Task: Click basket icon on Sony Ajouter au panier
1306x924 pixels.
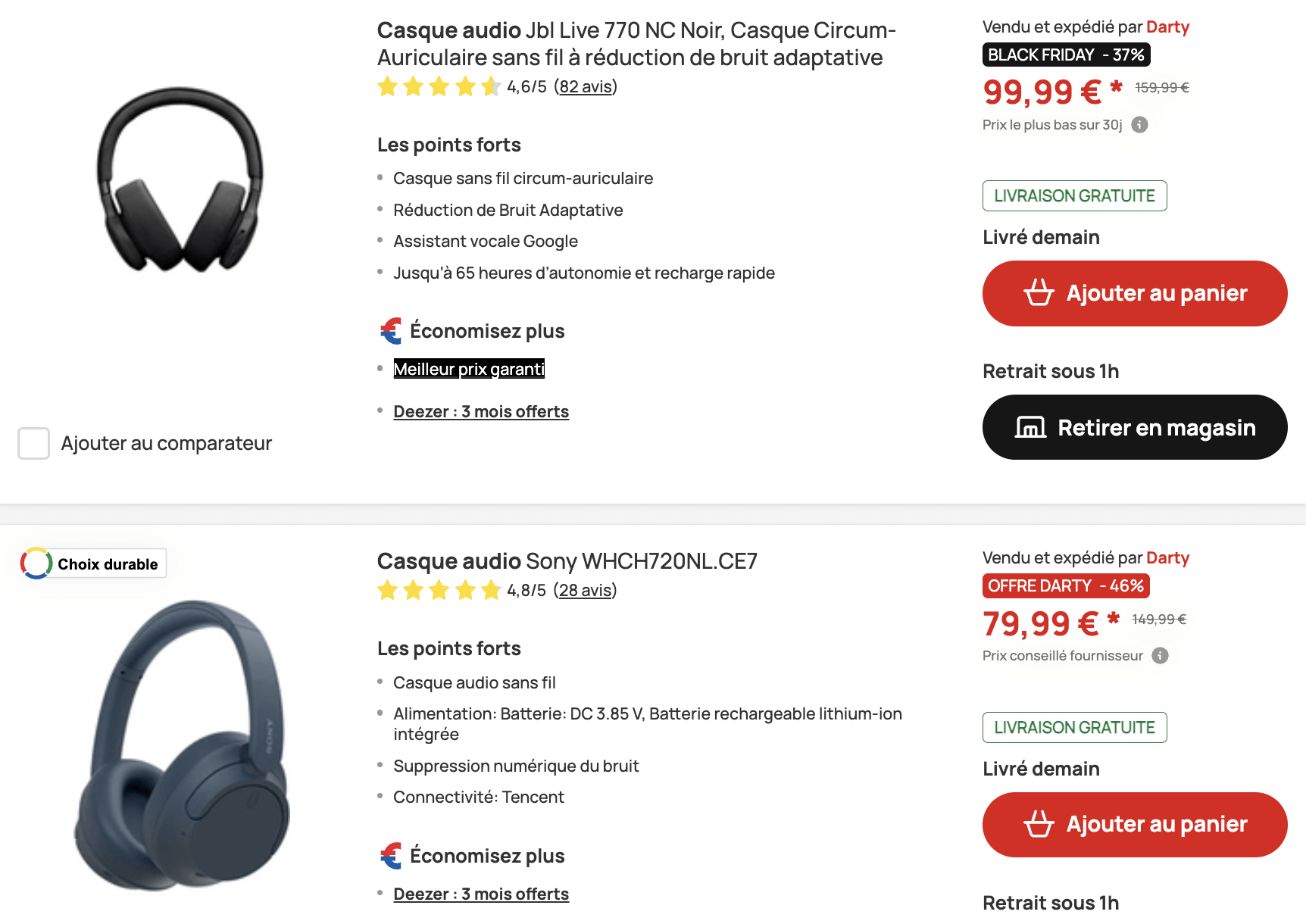Action: click(x=1041, y=825)
